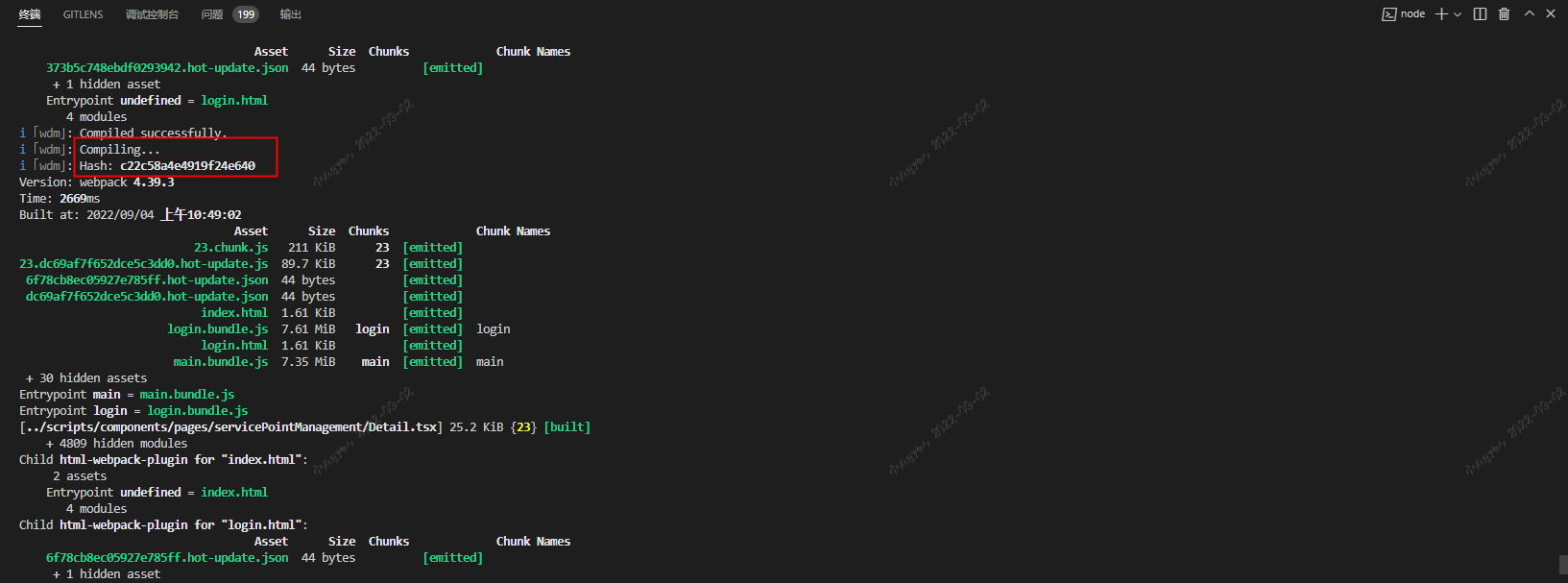Image resolution: width=1568 pixels, height=583 pixels.
Task: Open the servicePointManagement/Detail.tsx file path
Action: [x=230, y=427]
